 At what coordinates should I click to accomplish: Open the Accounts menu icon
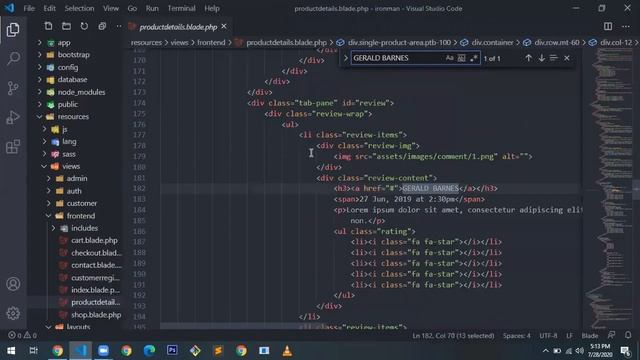point(13,284)
